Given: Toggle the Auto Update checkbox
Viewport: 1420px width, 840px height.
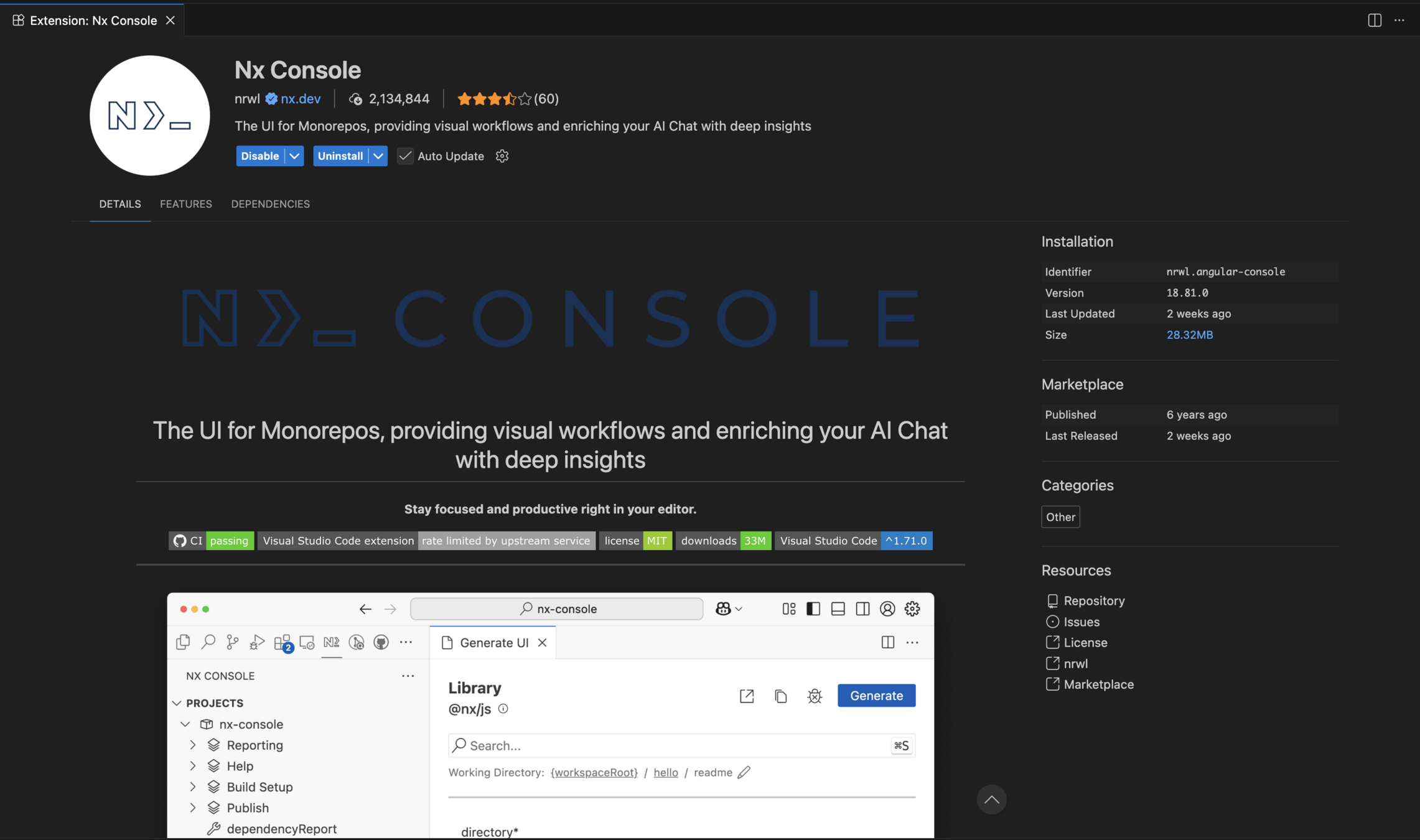Looking at the screenshot, I should (x=405, y=156).
